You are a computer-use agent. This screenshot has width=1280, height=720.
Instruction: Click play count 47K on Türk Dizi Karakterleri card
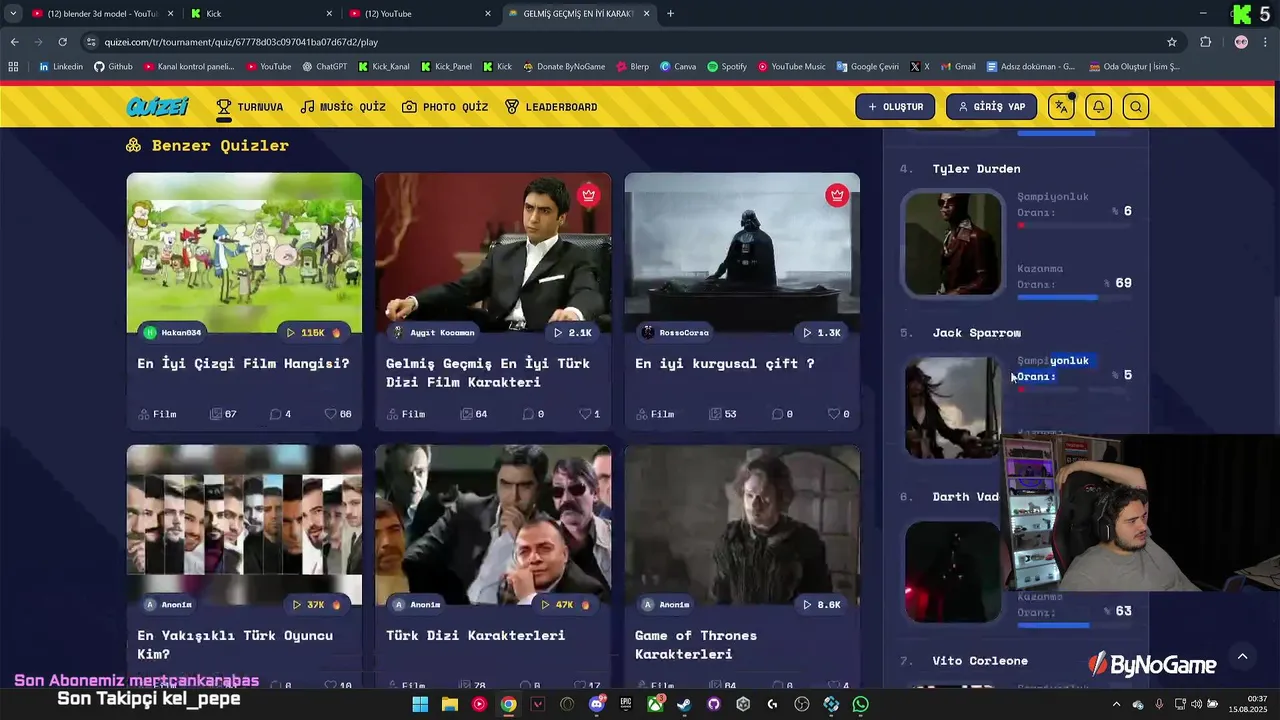coord(564,604)
